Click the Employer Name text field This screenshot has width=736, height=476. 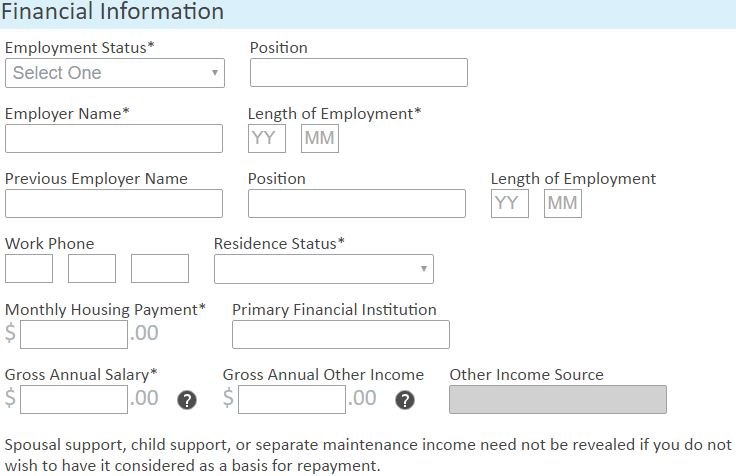[114, 138]
